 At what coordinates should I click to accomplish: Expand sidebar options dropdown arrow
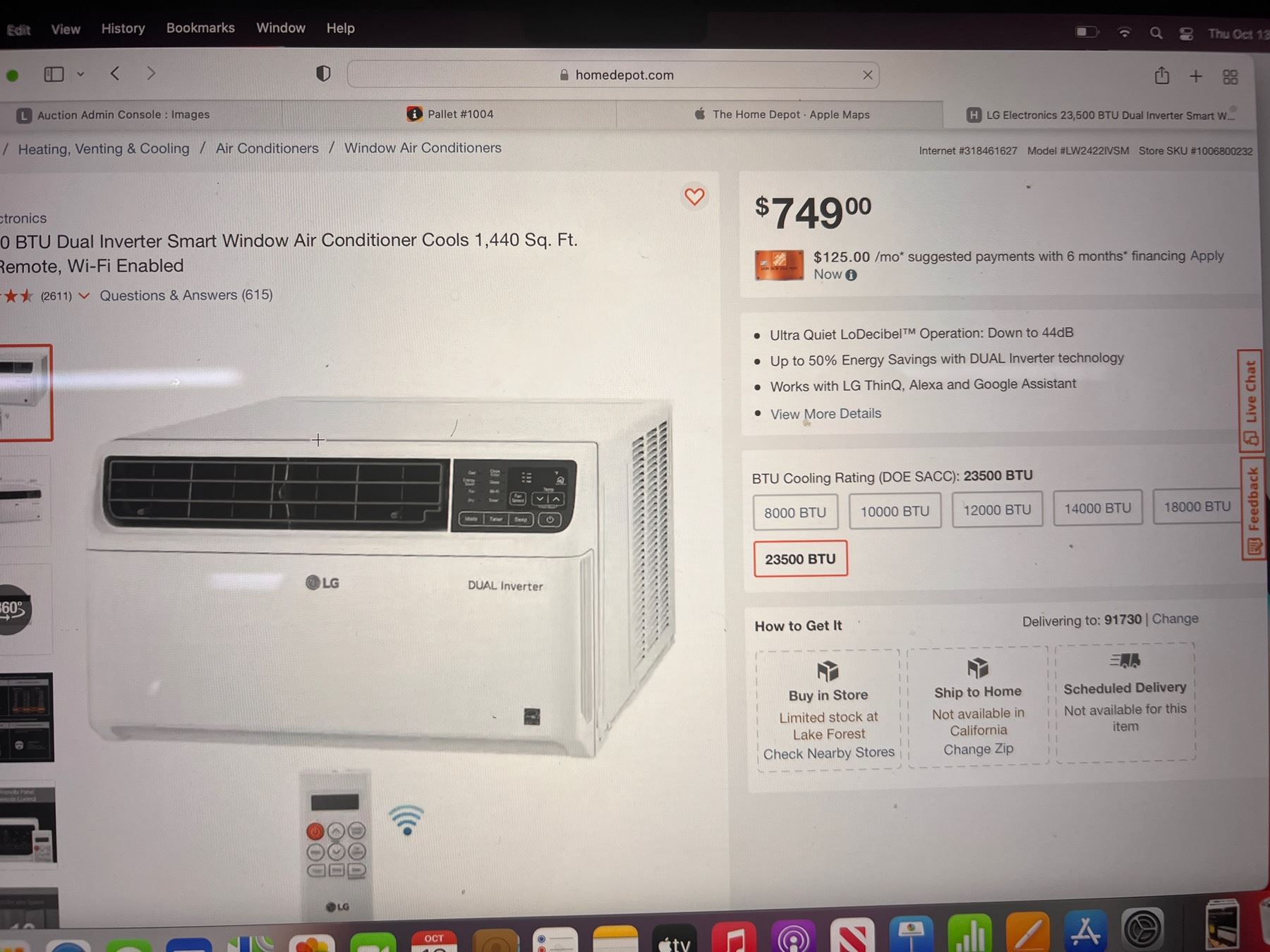(80, 74)
